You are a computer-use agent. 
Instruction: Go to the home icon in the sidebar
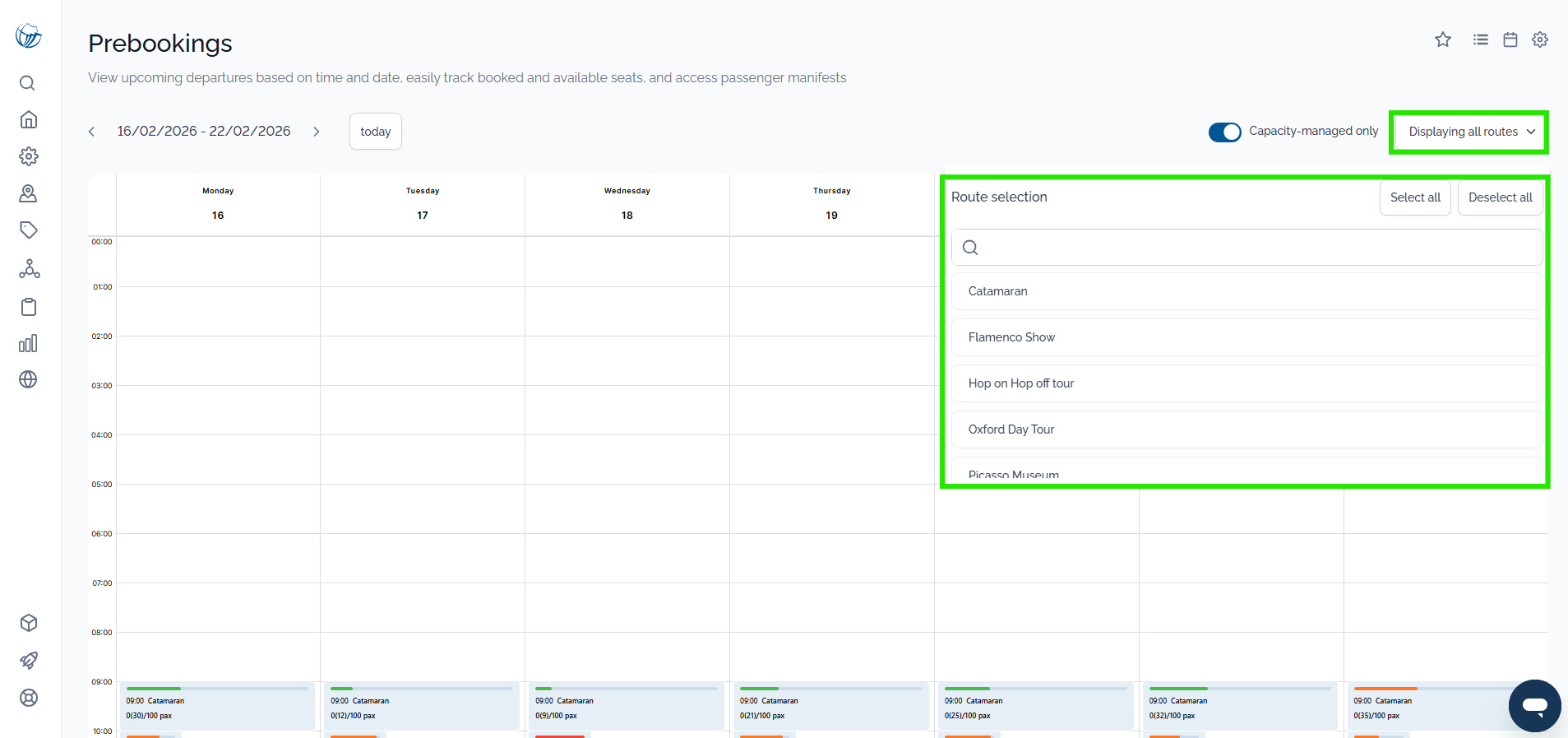28,119
